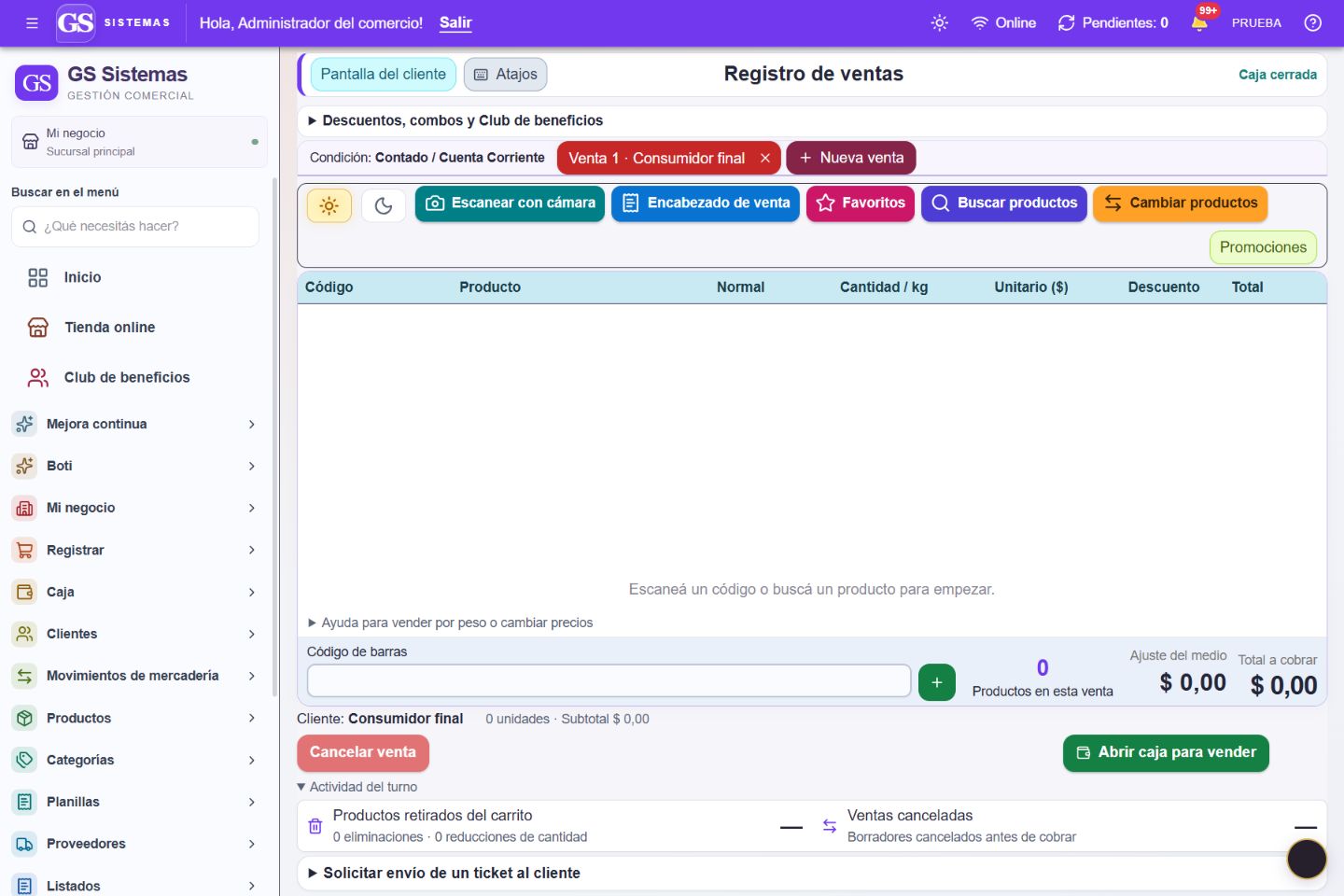This screenshot has height=896, width=1344.
Task: Toggle the brightness theme icon in header
Action: (x=940, y=23)
